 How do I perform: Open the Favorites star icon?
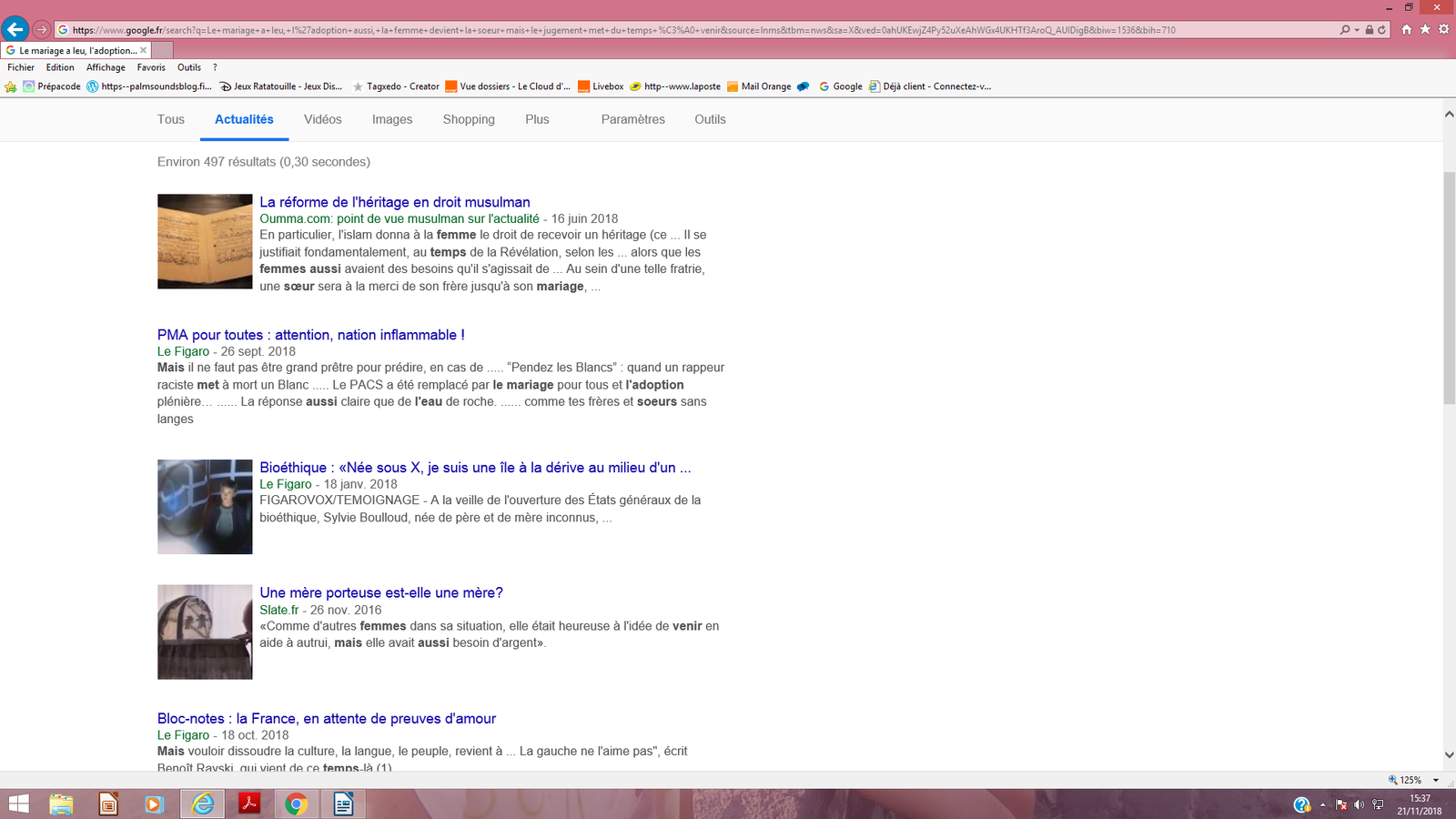coord(1425,29)
